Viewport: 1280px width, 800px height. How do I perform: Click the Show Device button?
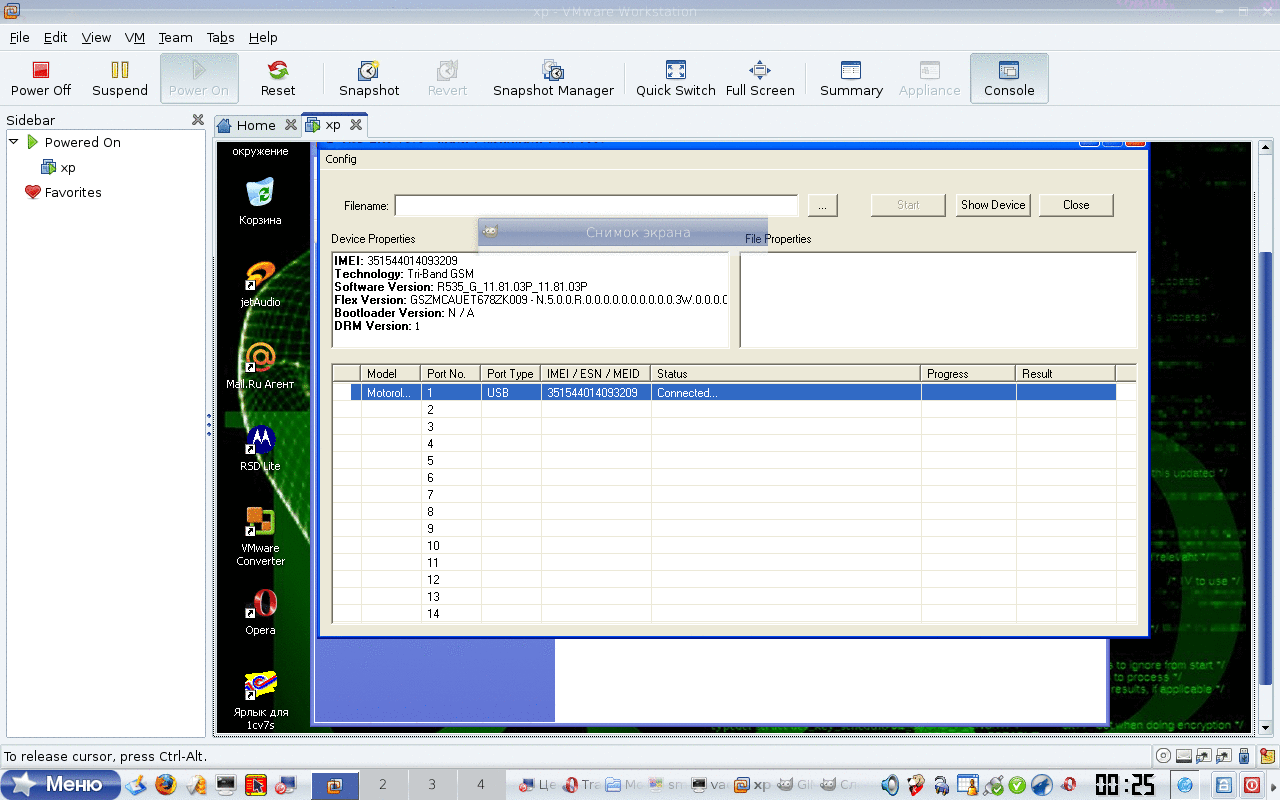(x=993, y=205)
